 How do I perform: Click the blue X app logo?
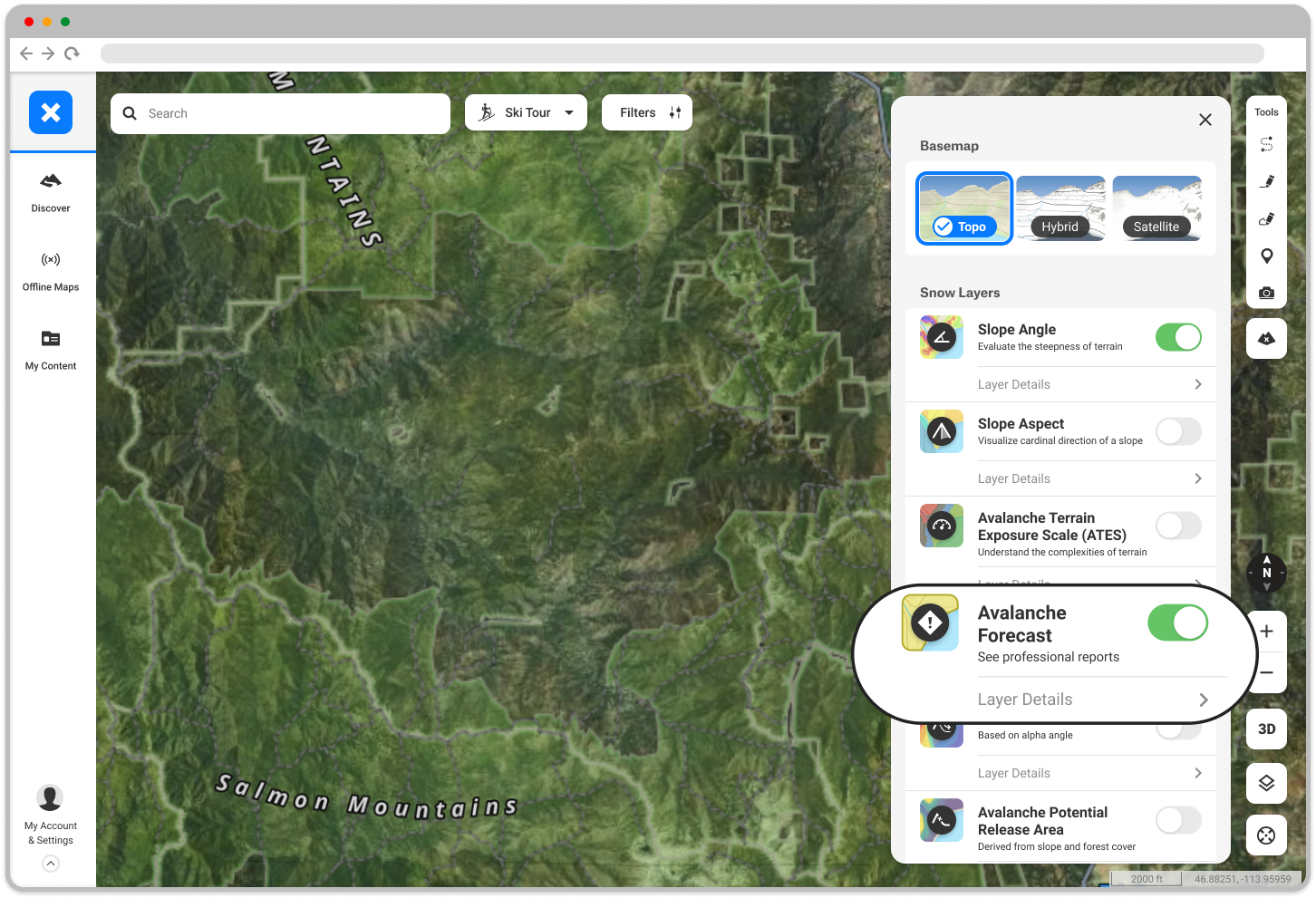point(51,112)
